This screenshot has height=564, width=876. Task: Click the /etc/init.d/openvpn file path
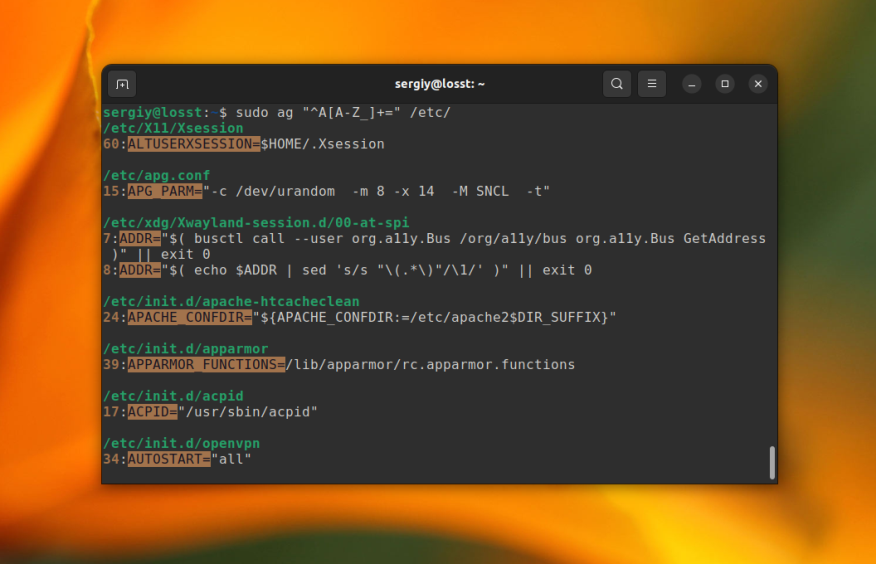(x=181, y=443)
